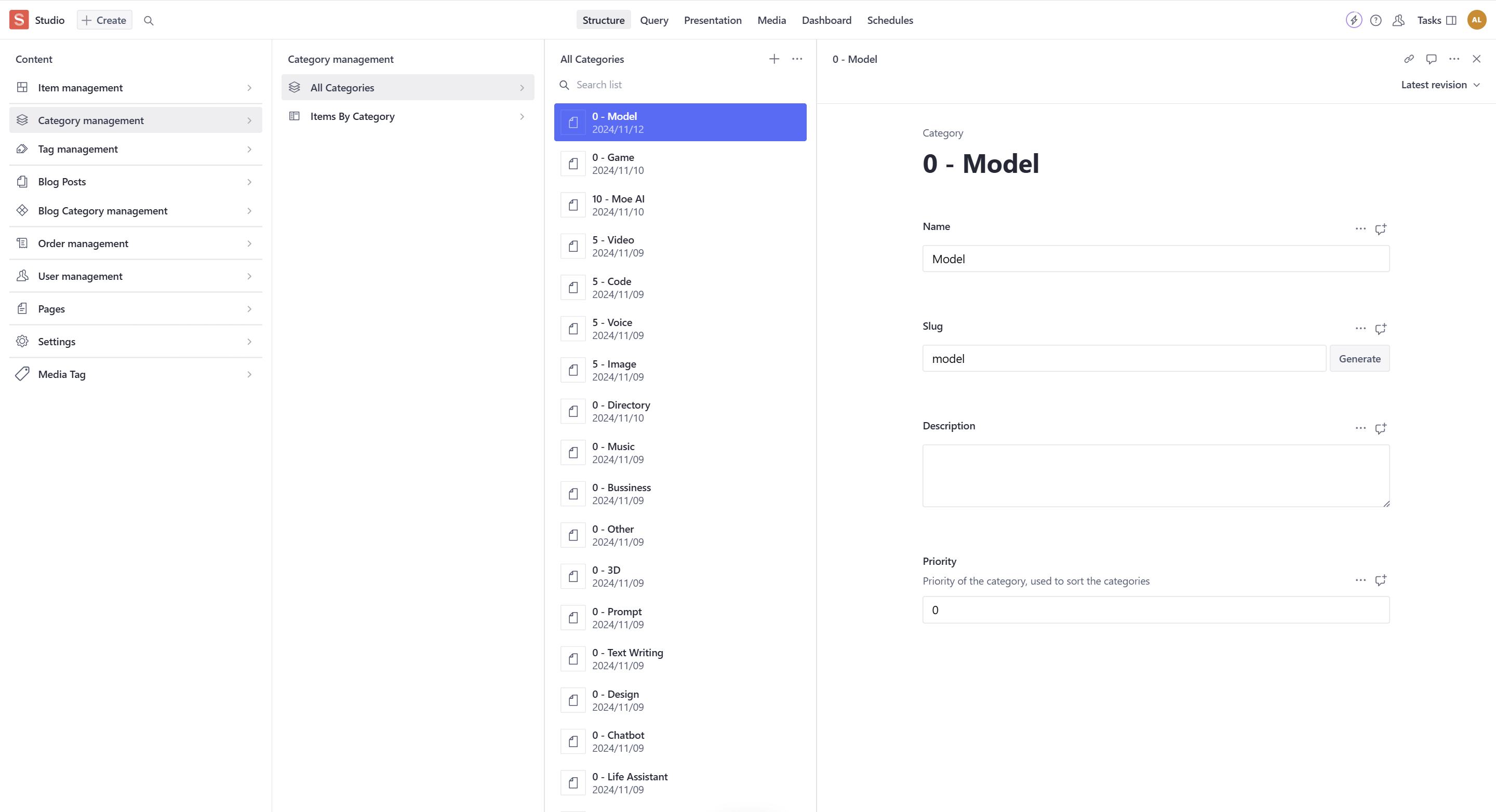Click the Create button

104,20
